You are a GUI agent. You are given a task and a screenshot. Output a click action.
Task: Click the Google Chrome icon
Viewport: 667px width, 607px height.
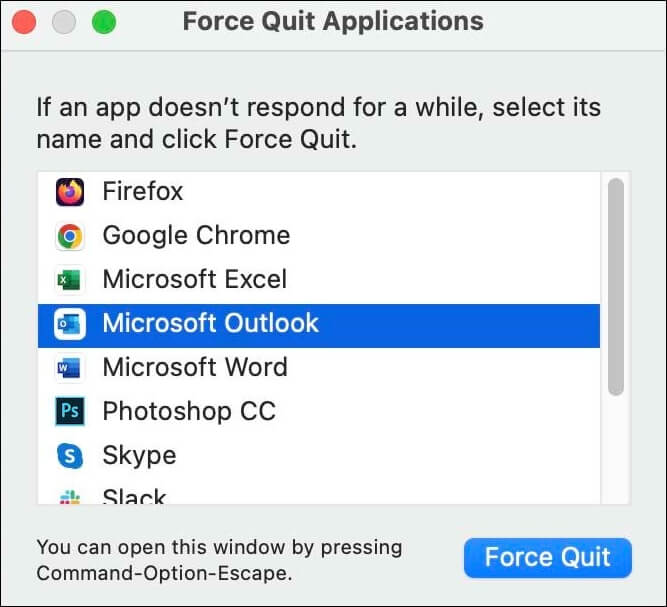point(69,235)
